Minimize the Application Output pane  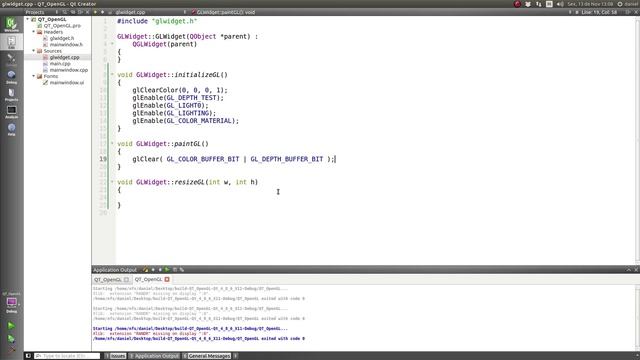pyautogui.click(x=629, y=270)
